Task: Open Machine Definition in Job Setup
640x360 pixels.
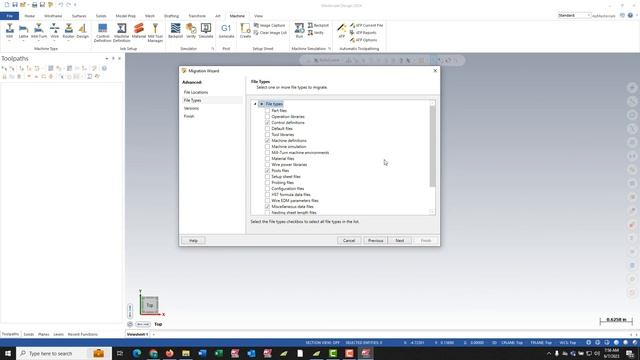Action: coord(122,32)
